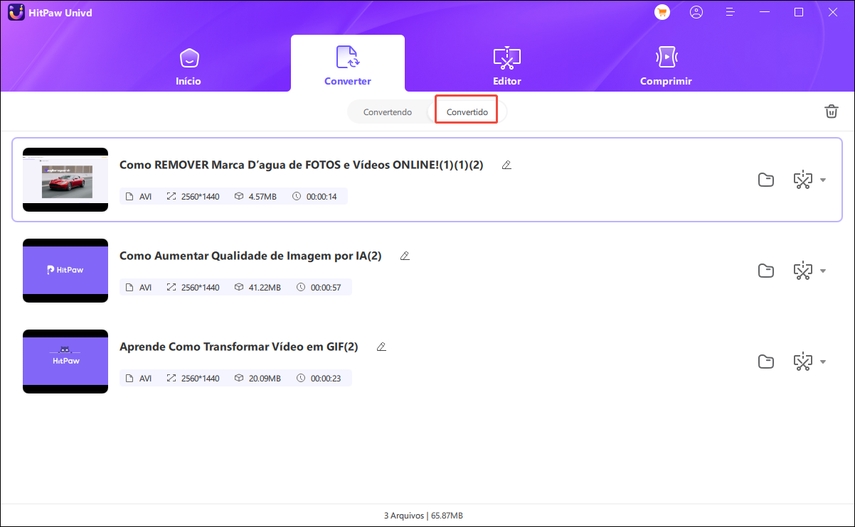Open output folder for Como Aumentar Qualidade
Viewport: 855px width, 527px height.
pos(766,271)
